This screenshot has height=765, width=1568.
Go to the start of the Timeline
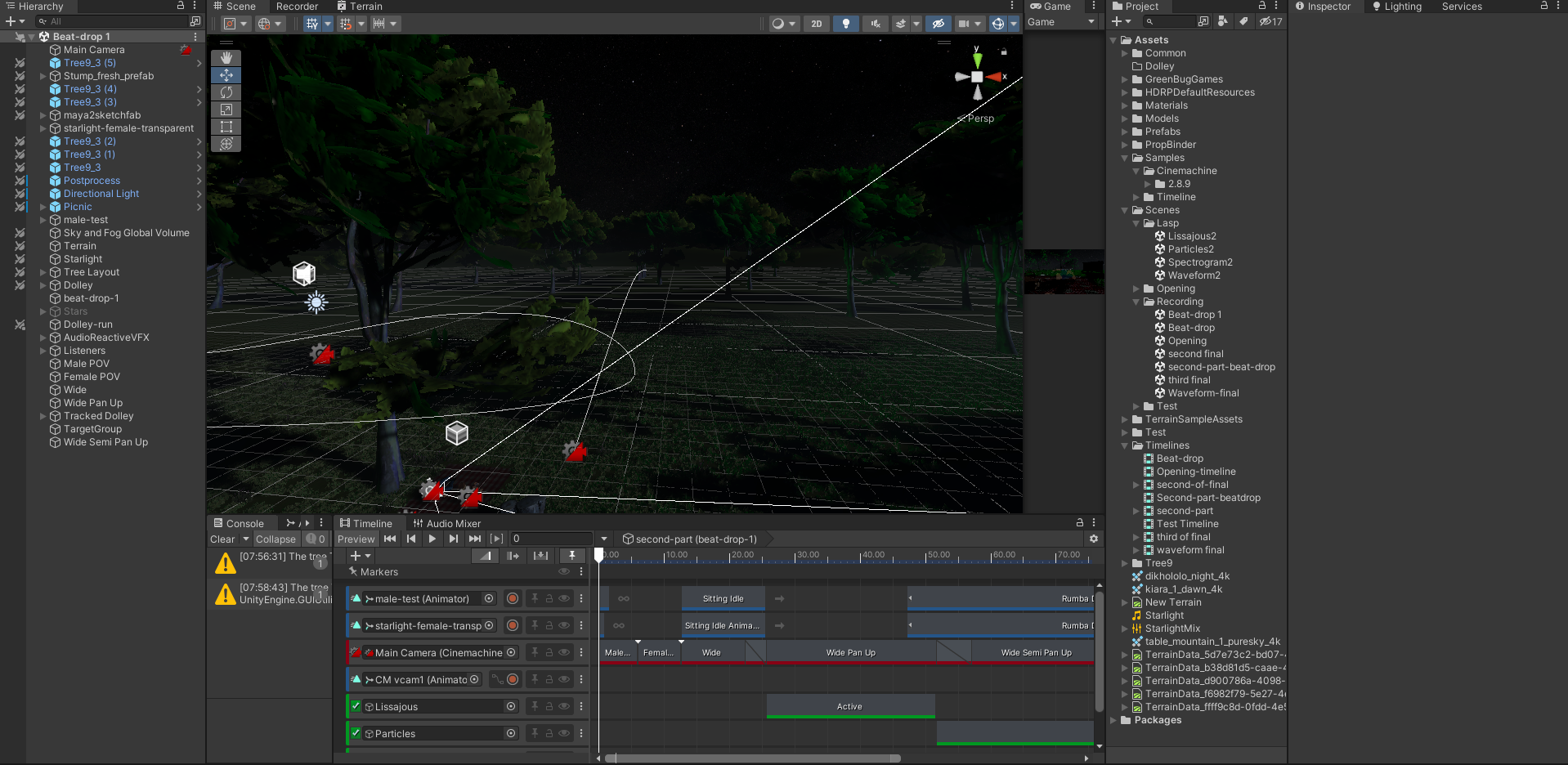pyautogui.click(x=390, y=539)
